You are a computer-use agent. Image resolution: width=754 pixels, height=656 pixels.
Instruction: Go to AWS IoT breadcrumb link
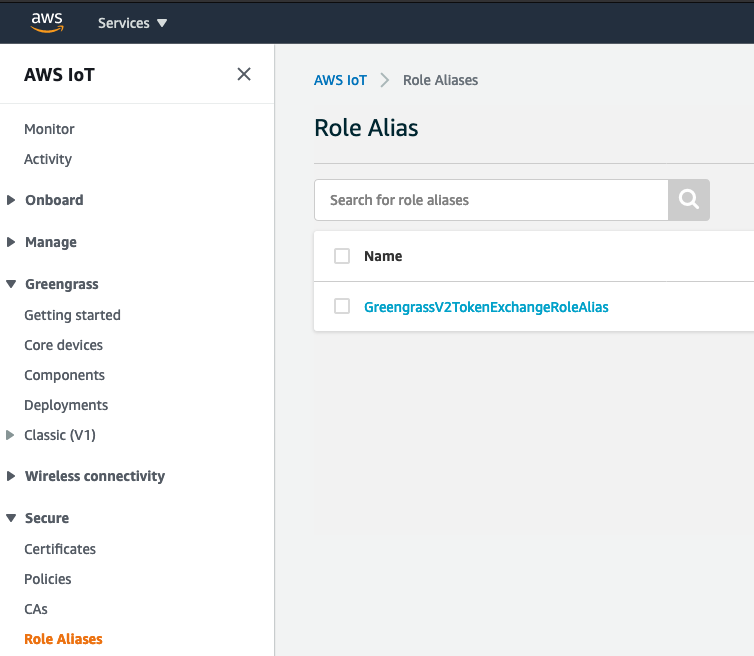point(340,80)
